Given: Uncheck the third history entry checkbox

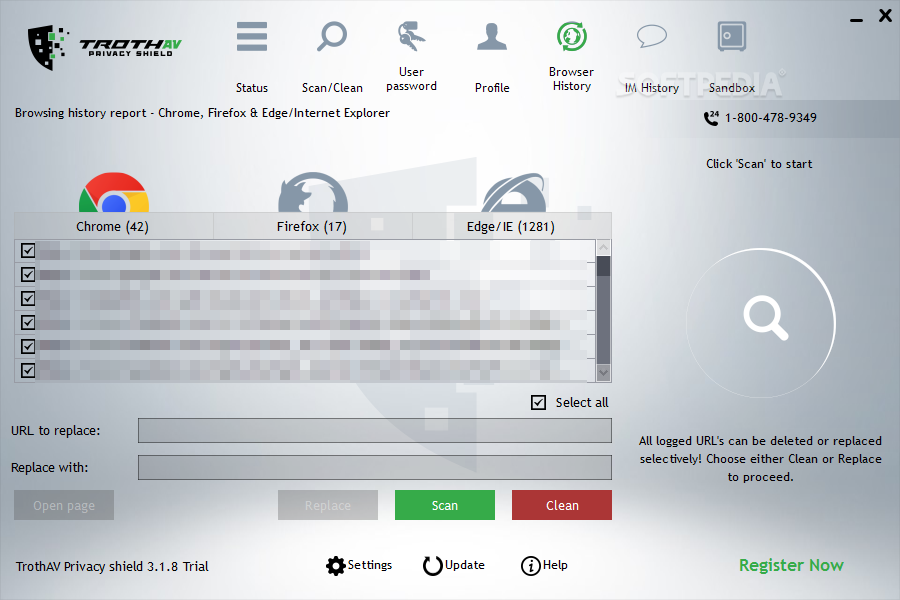Looking at the screenshot, I should coord(28,299).
